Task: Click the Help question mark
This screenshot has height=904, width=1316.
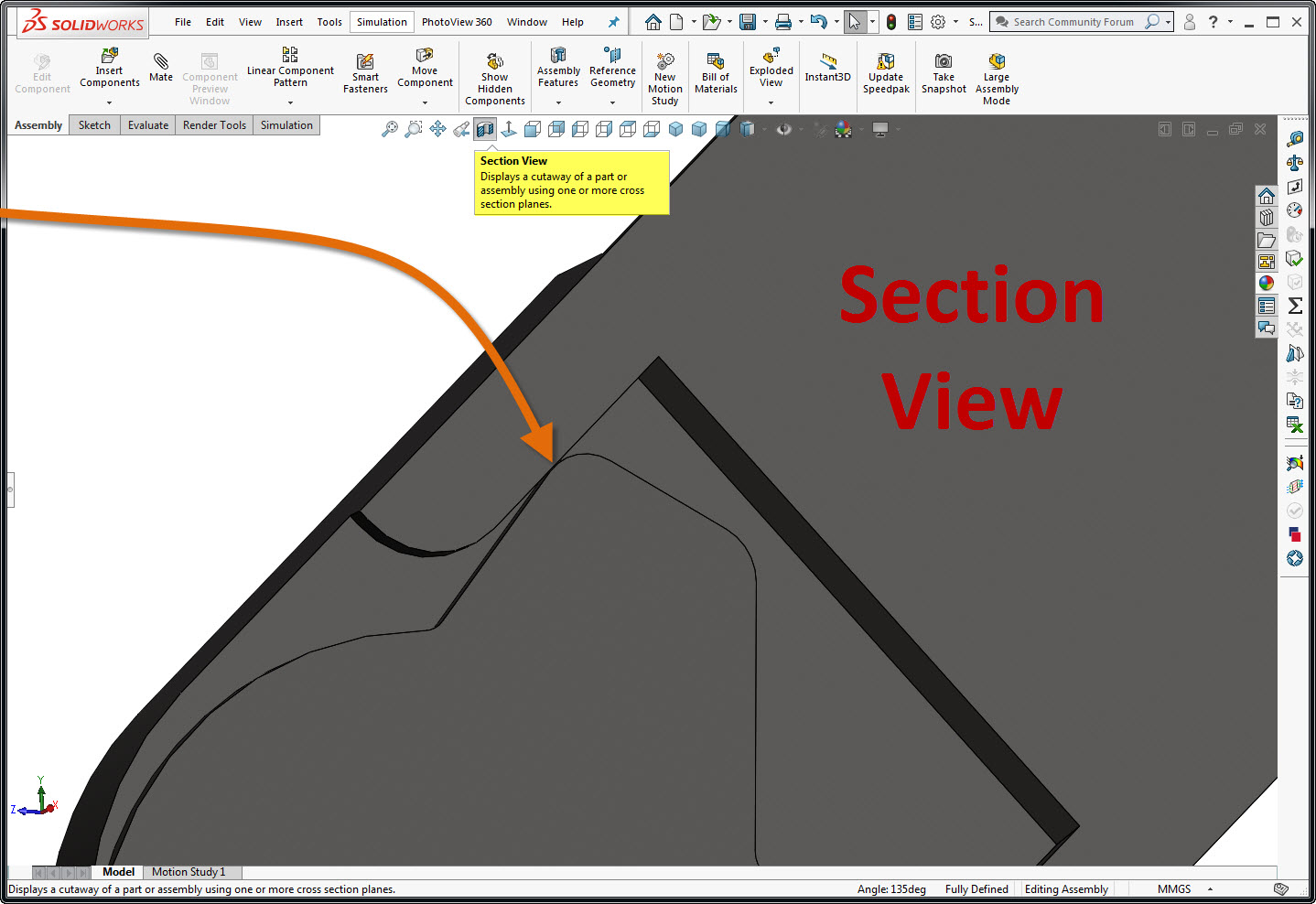Action: (x=1214, y=22)
